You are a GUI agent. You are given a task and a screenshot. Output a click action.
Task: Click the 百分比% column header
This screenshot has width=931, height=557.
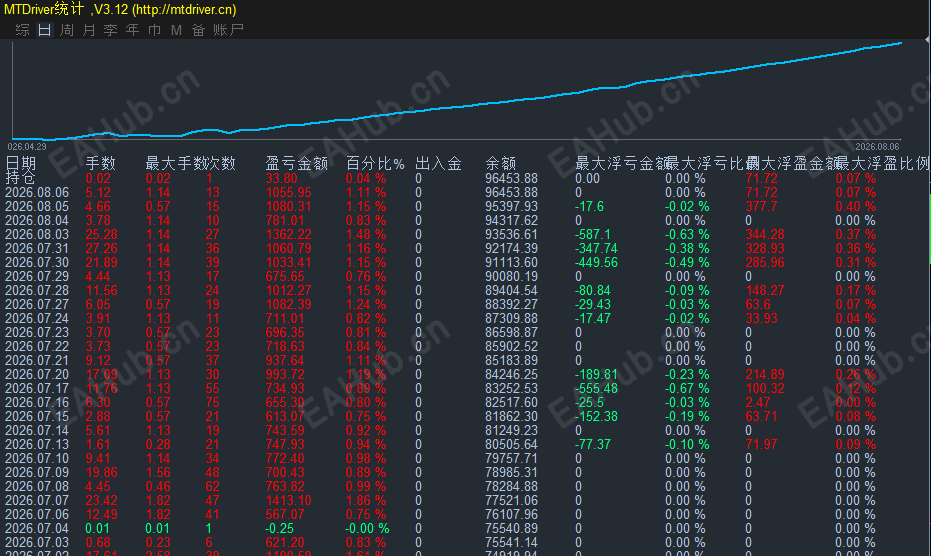375,163
